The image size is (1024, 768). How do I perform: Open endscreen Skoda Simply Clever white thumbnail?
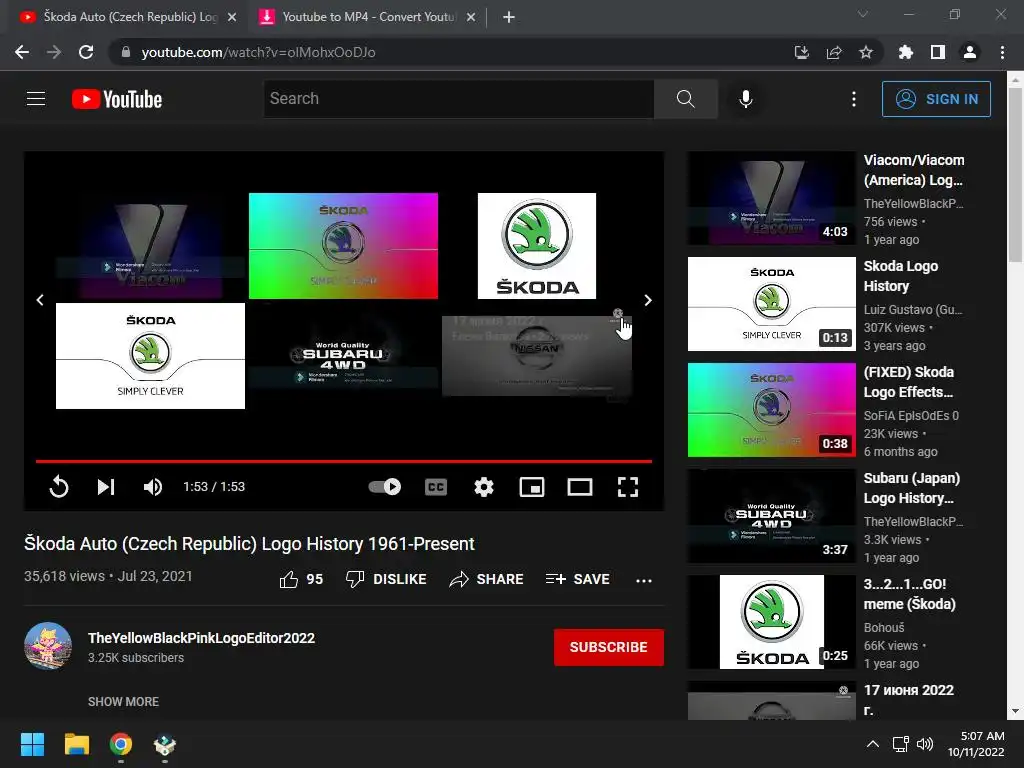[150, 356]
